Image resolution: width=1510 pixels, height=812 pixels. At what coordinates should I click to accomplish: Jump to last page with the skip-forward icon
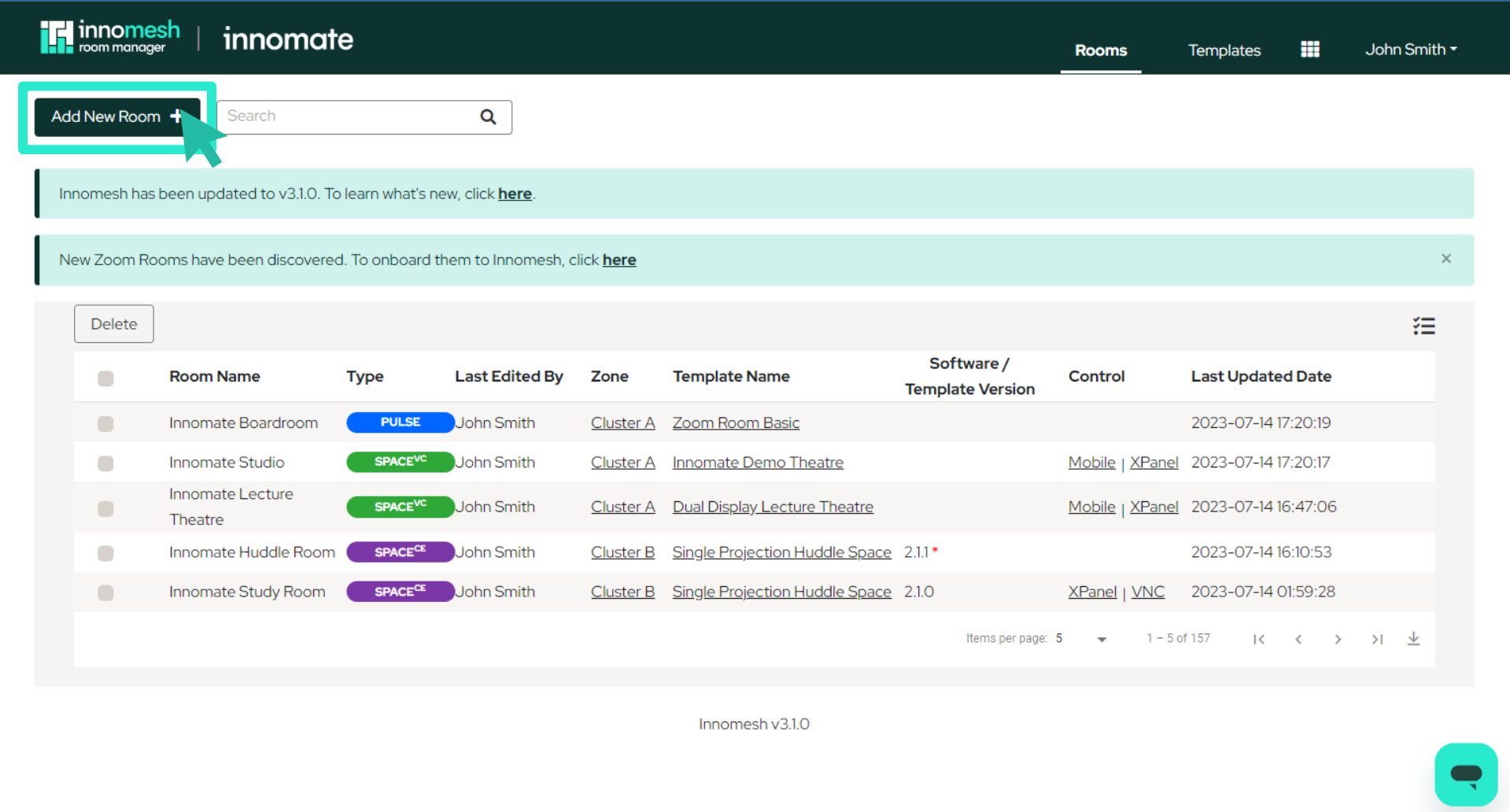coord(1378,639)
